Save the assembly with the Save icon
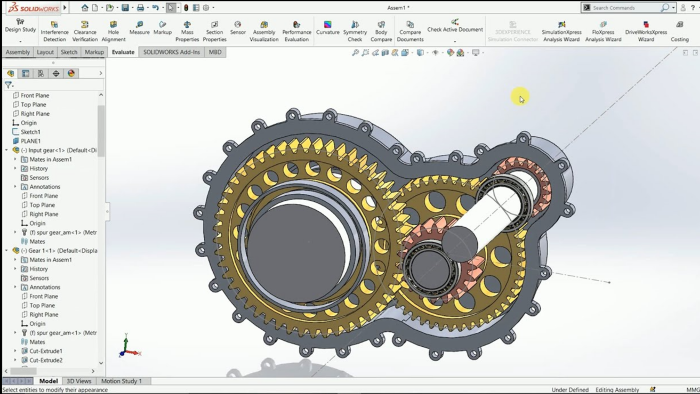 [x=125, y=8]
